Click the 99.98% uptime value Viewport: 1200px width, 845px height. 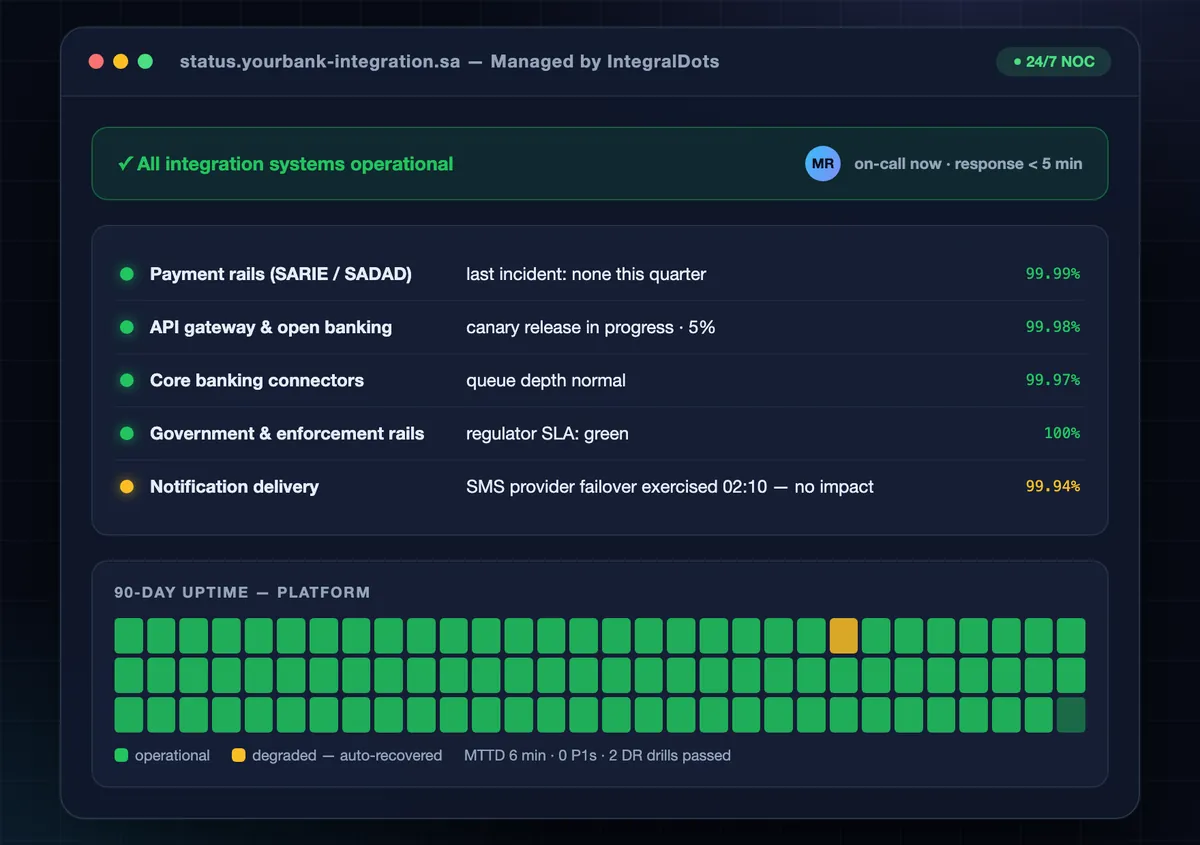[x=1053, y=327]
